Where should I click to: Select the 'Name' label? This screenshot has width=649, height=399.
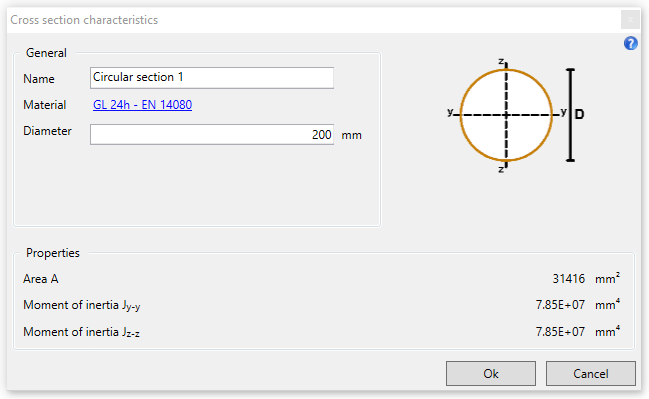38,79
